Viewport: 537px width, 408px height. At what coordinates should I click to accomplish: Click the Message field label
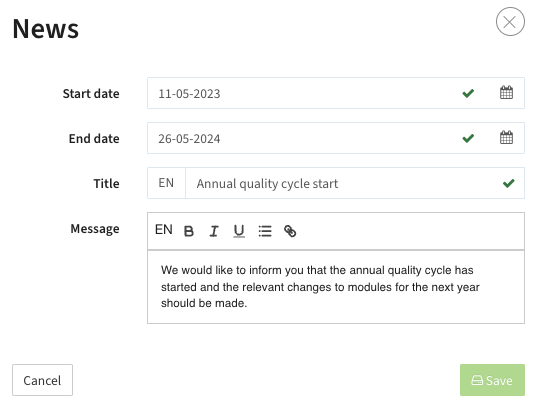tap(95, 228)
